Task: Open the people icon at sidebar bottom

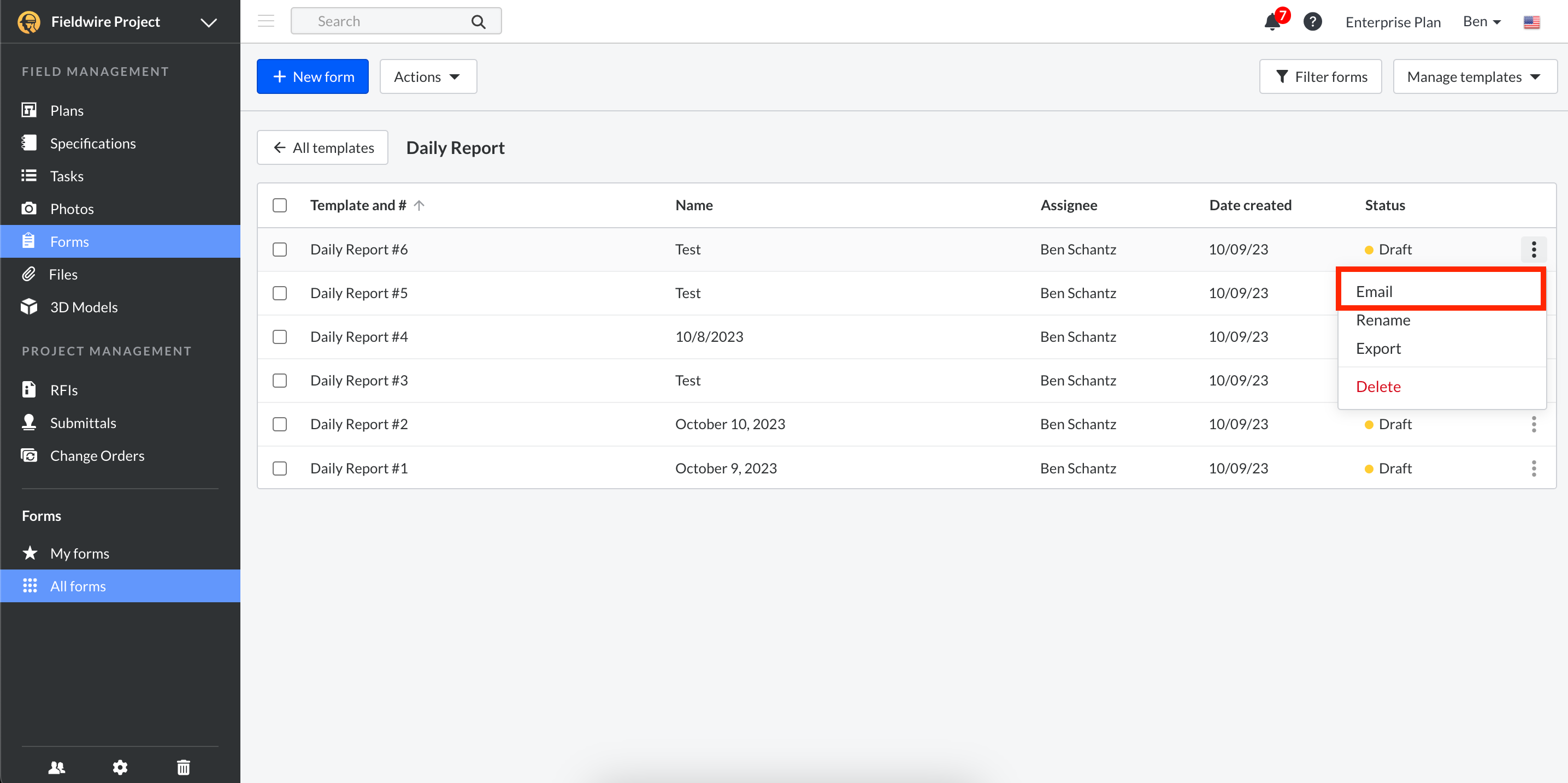Action: click(x=57, y=767)
